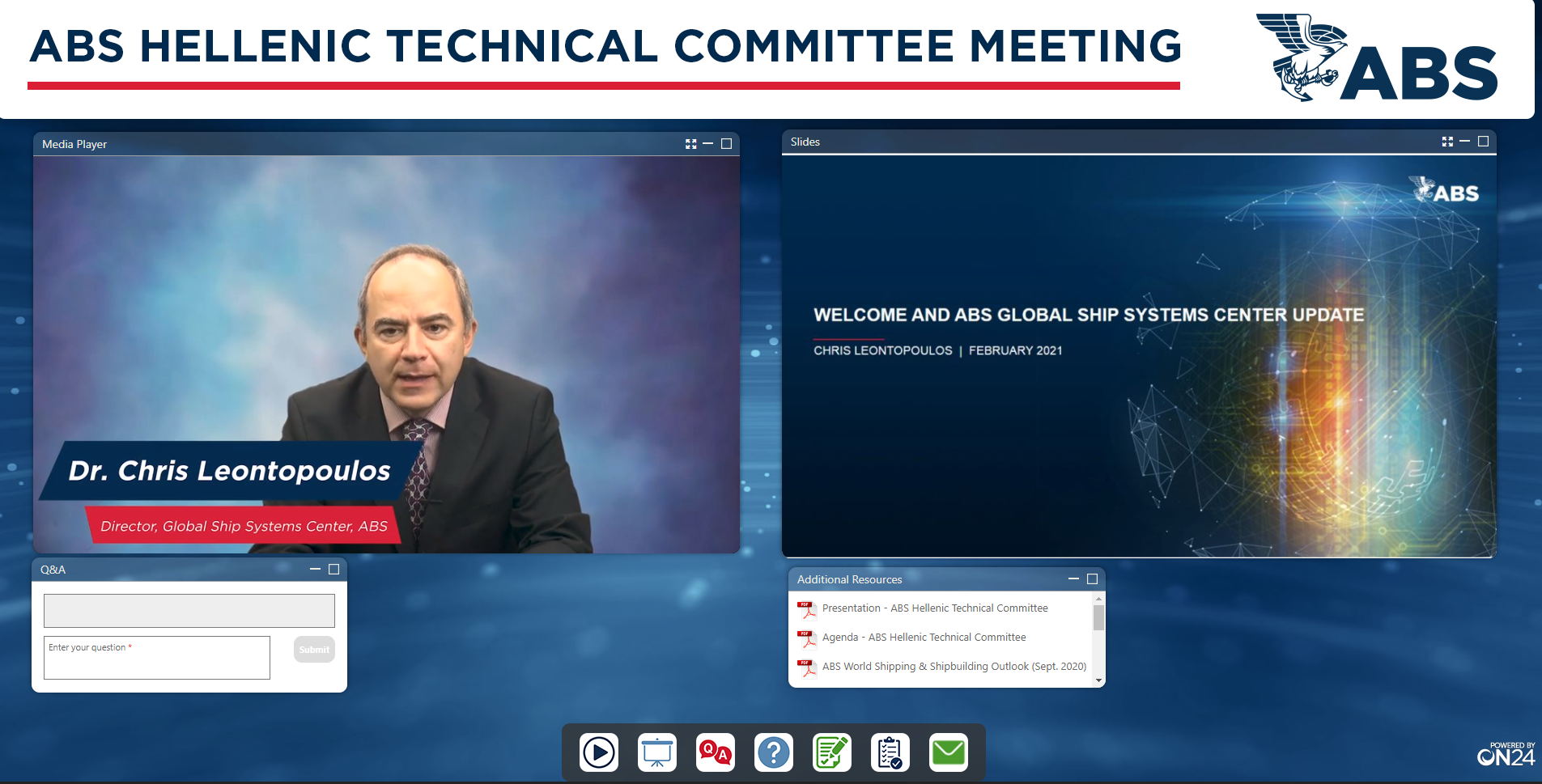Screen dimensions: 1542x784
Task: Expand Slides panel to full screen
Action: (1447, 142)
